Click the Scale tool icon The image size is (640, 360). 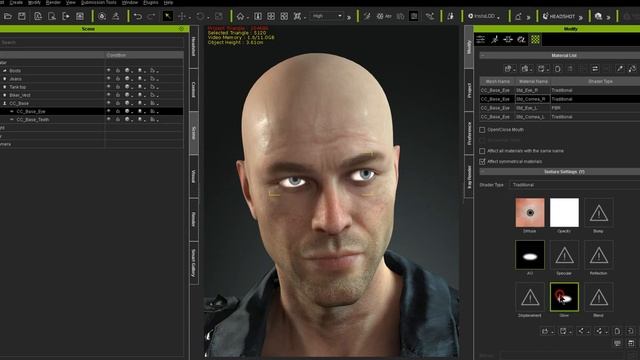(219, 16)
